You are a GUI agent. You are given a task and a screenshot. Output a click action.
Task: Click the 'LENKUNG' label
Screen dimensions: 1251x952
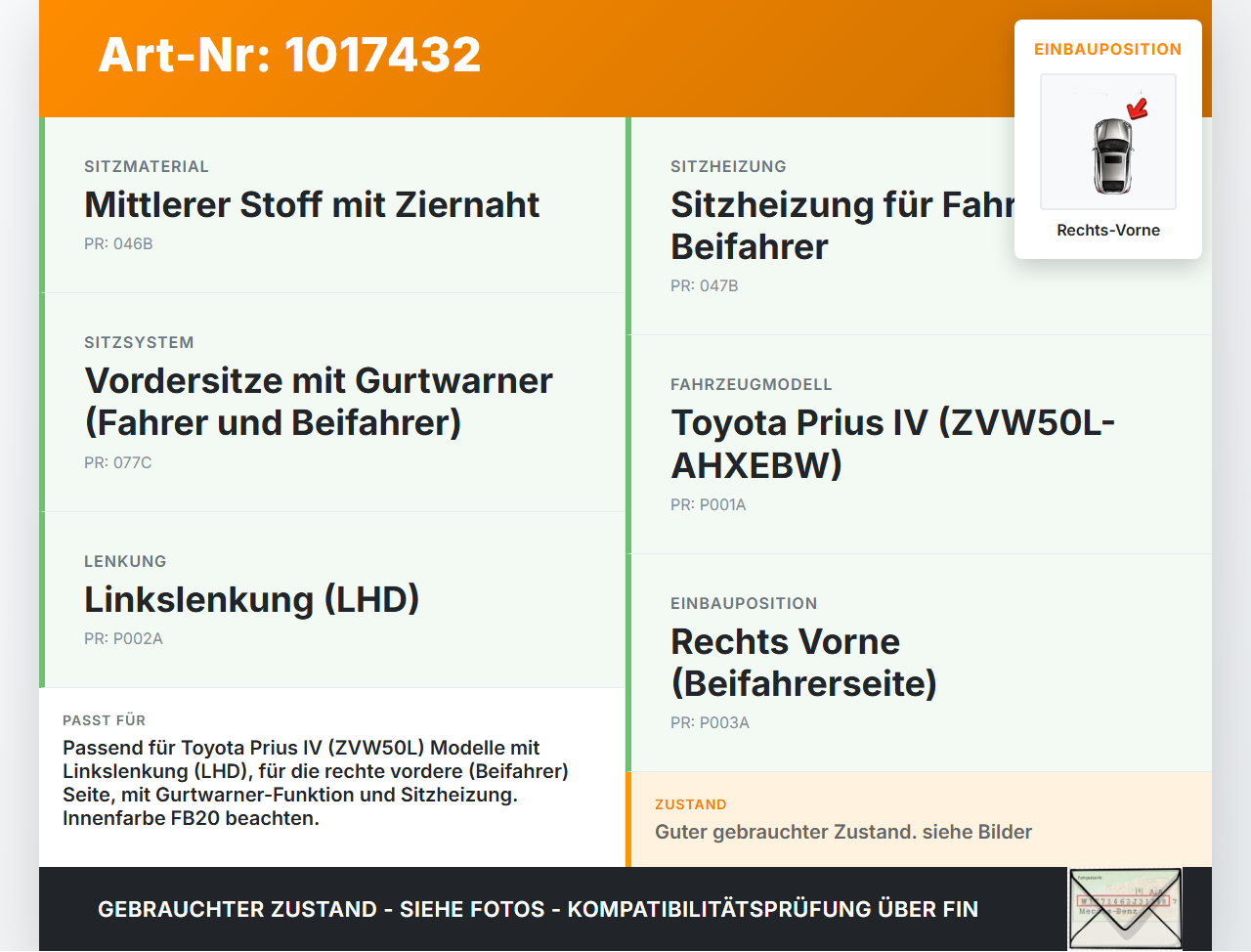[125, 561]
